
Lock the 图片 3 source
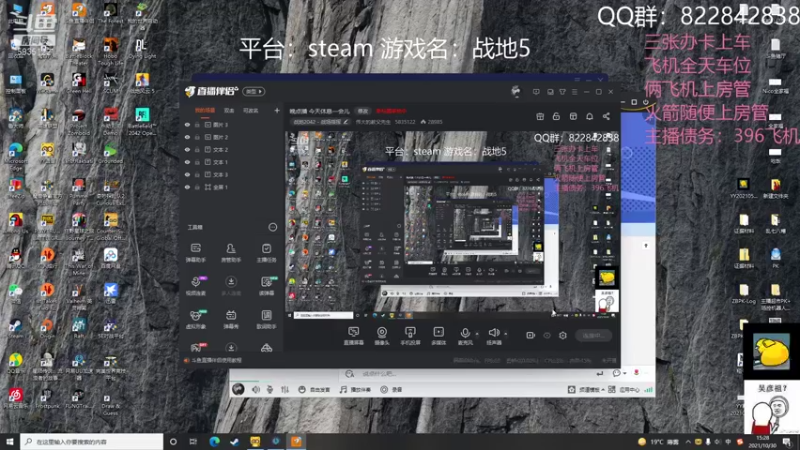click(197, 124)
